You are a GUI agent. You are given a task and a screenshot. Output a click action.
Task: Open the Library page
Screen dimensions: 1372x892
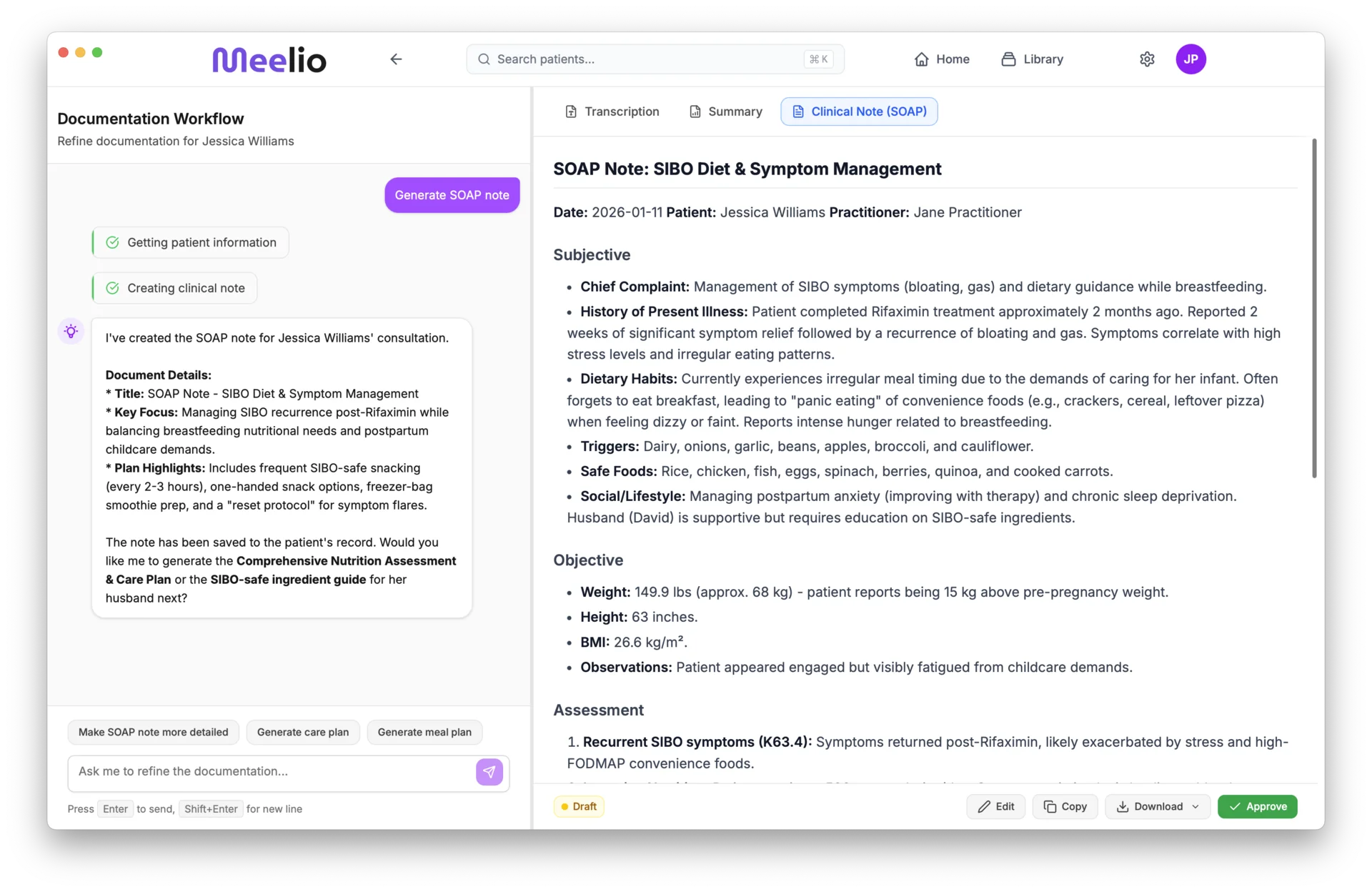[x=1032, y=59]
